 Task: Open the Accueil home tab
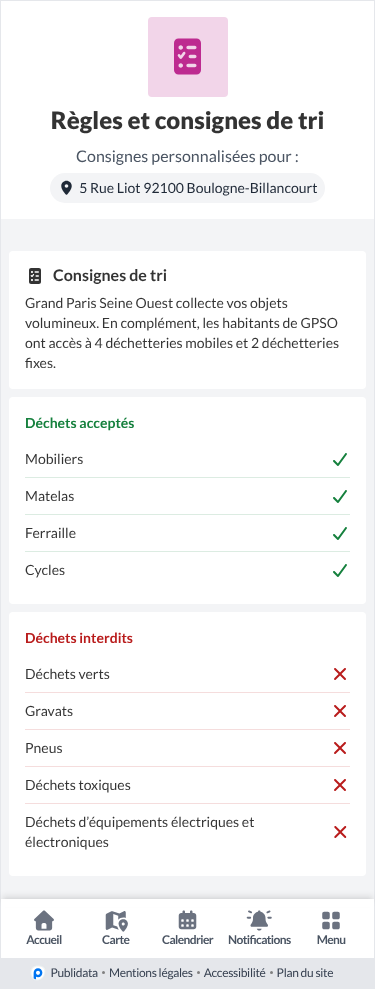click(44, 928)
